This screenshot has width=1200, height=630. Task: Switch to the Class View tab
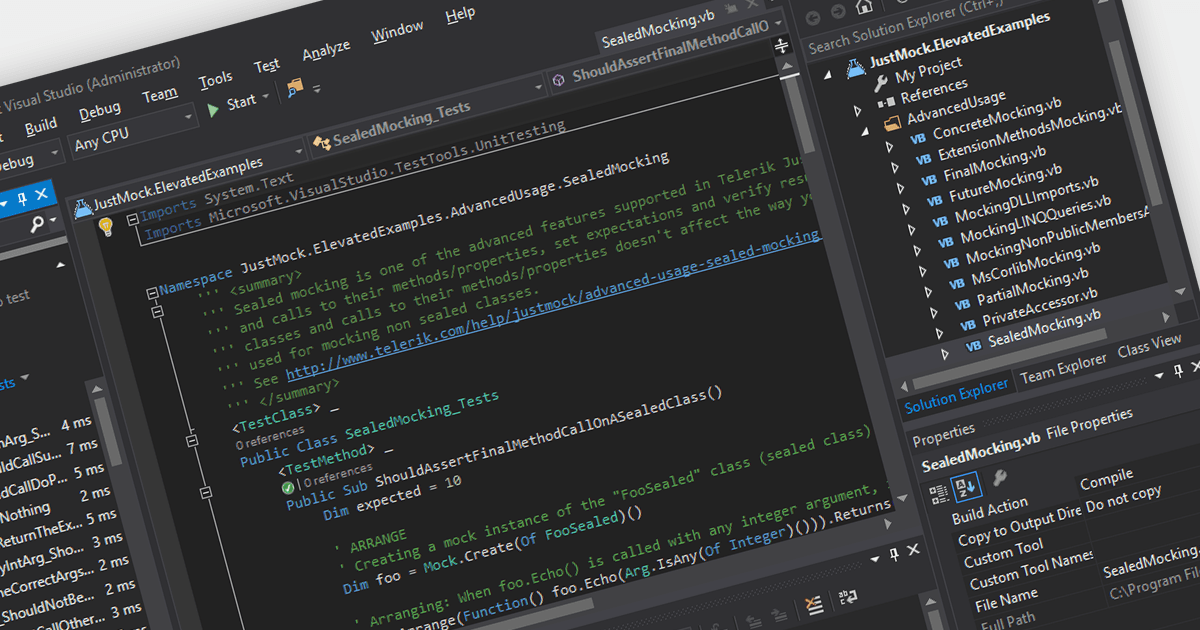pos(1149,344)
